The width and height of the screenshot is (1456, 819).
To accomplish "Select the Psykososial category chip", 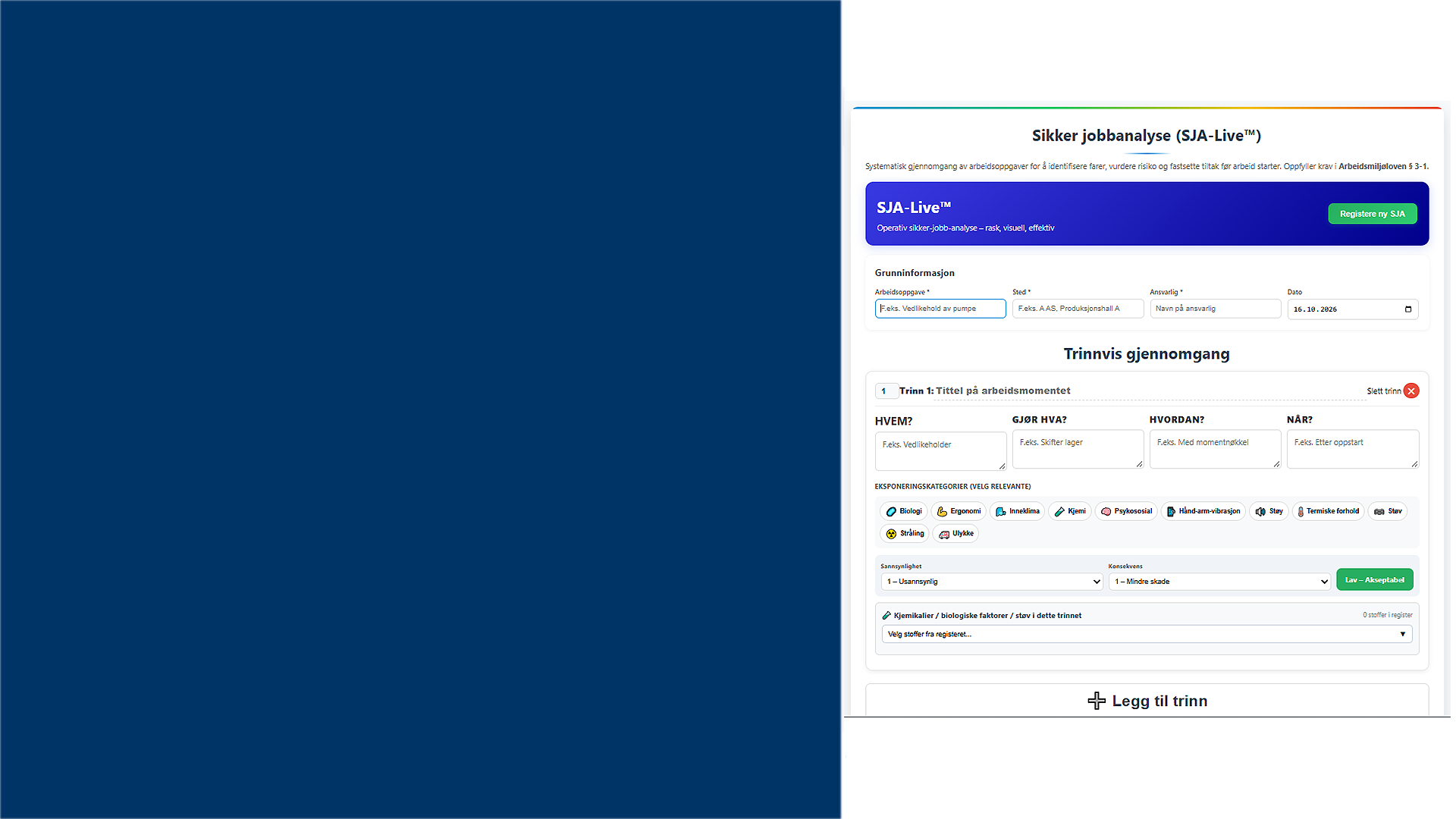I will pyautogui.click(x=1126, y=511).
